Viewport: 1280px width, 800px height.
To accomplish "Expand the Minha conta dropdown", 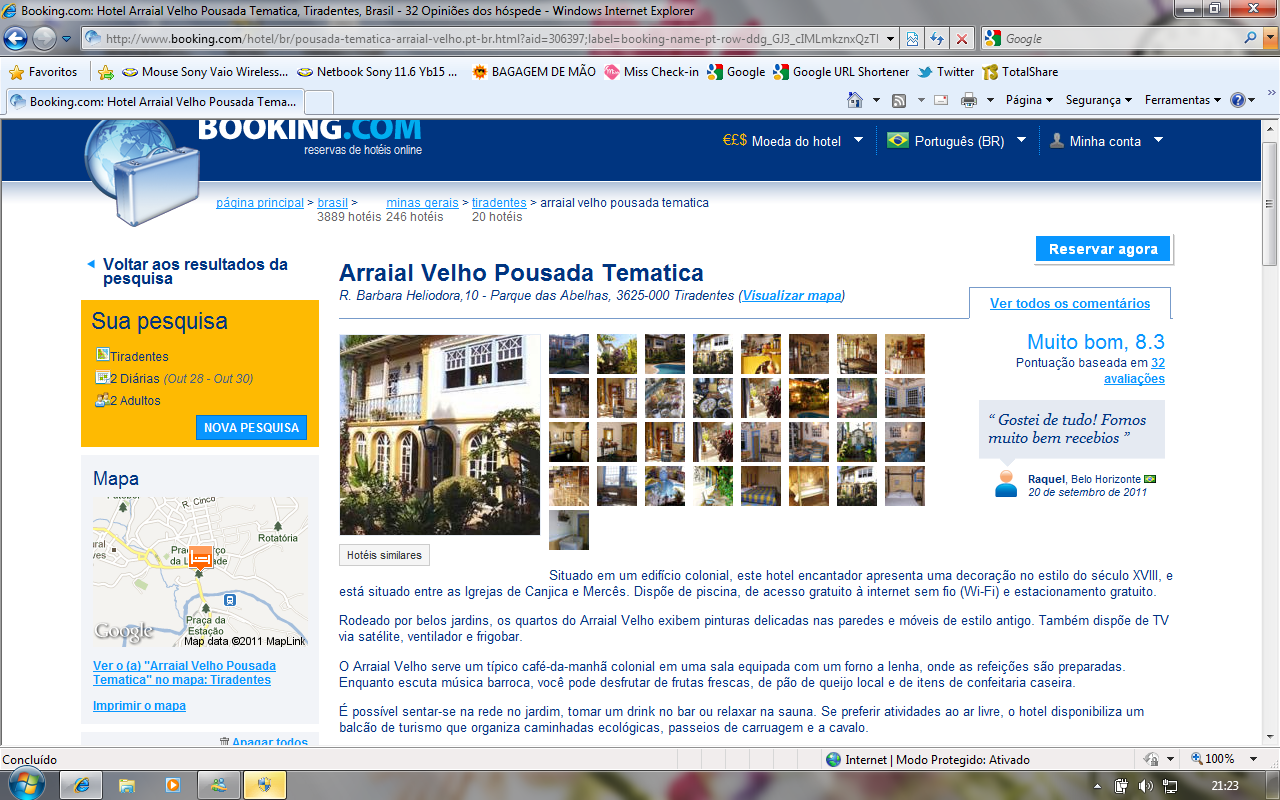I will click(x=1105, y=141).
